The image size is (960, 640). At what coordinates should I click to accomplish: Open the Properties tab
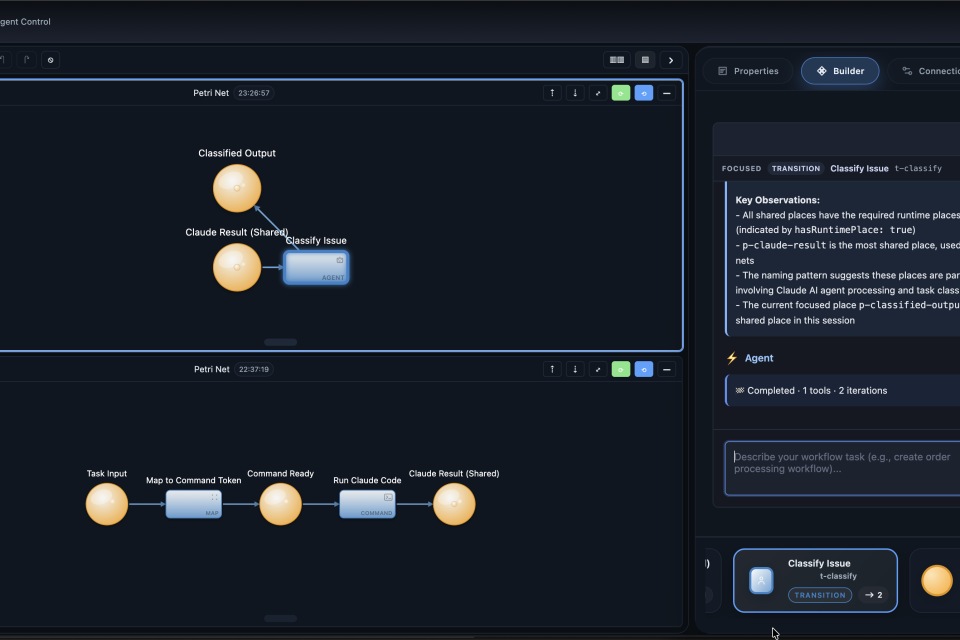point(746,71)
